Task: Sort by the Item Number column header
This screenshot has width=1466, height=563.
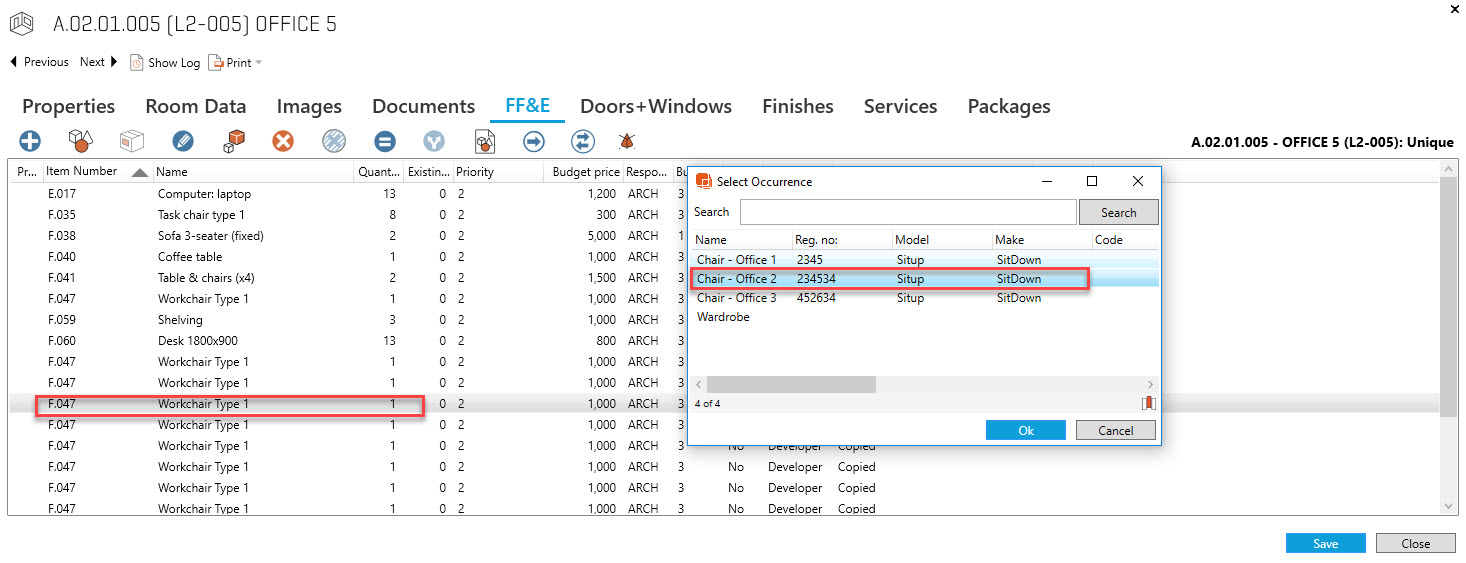Action: pyautogui.click(x=82, y=171)
